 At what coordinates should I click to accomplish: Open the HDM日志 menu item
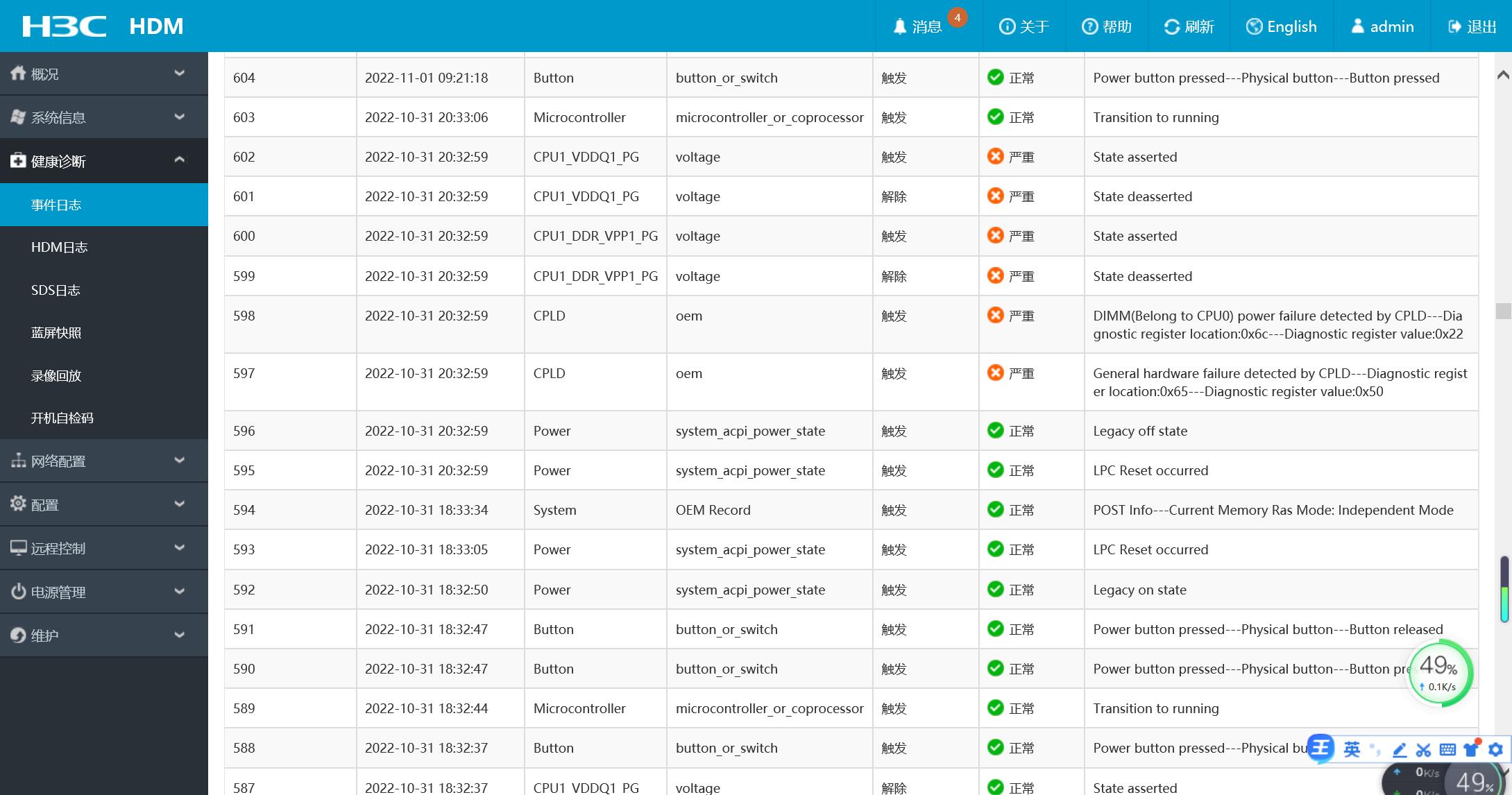(59, 248)
